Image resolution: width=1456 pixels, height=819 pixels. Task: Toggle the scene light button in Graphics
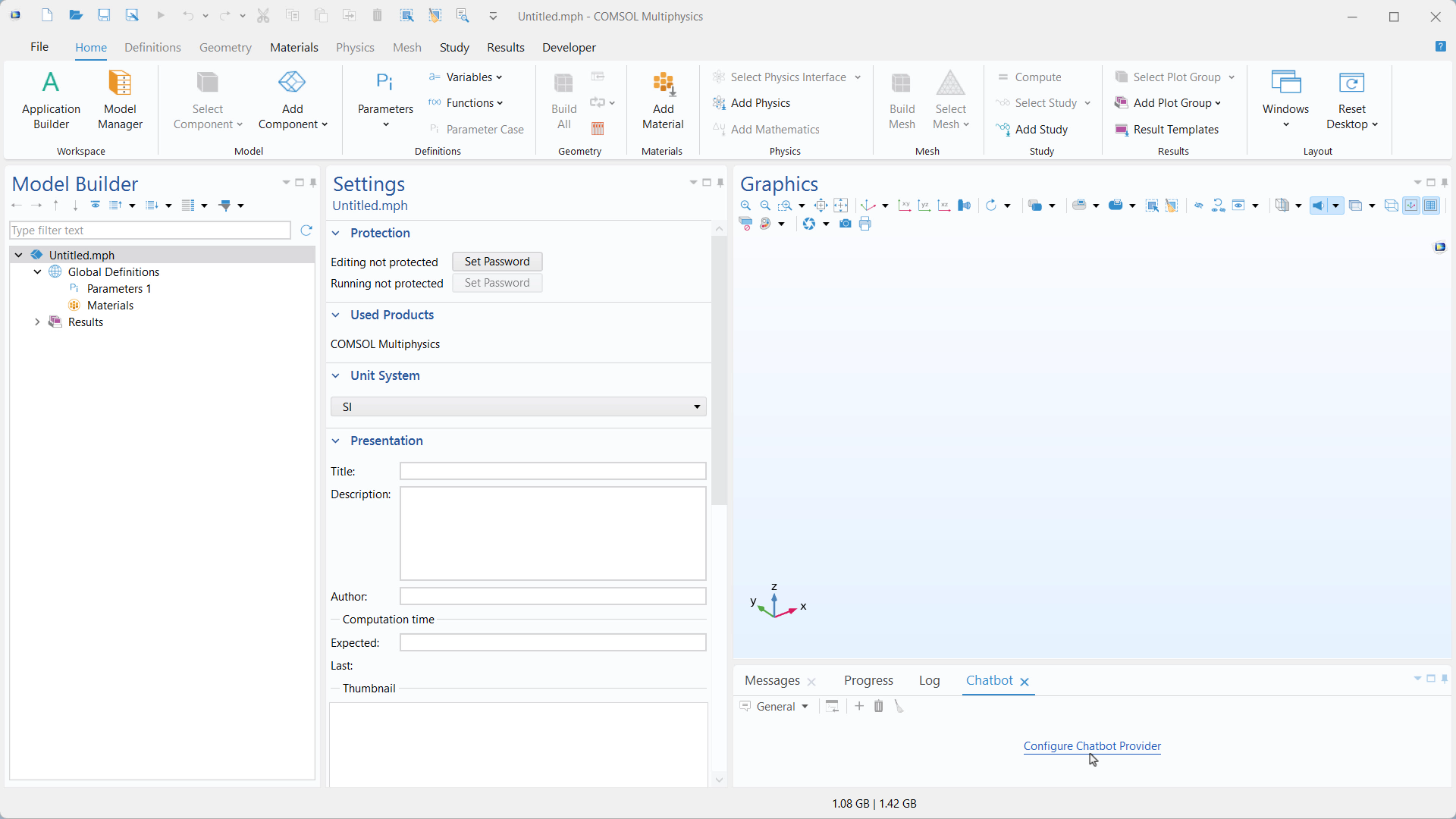click(x=1319, y=206)
